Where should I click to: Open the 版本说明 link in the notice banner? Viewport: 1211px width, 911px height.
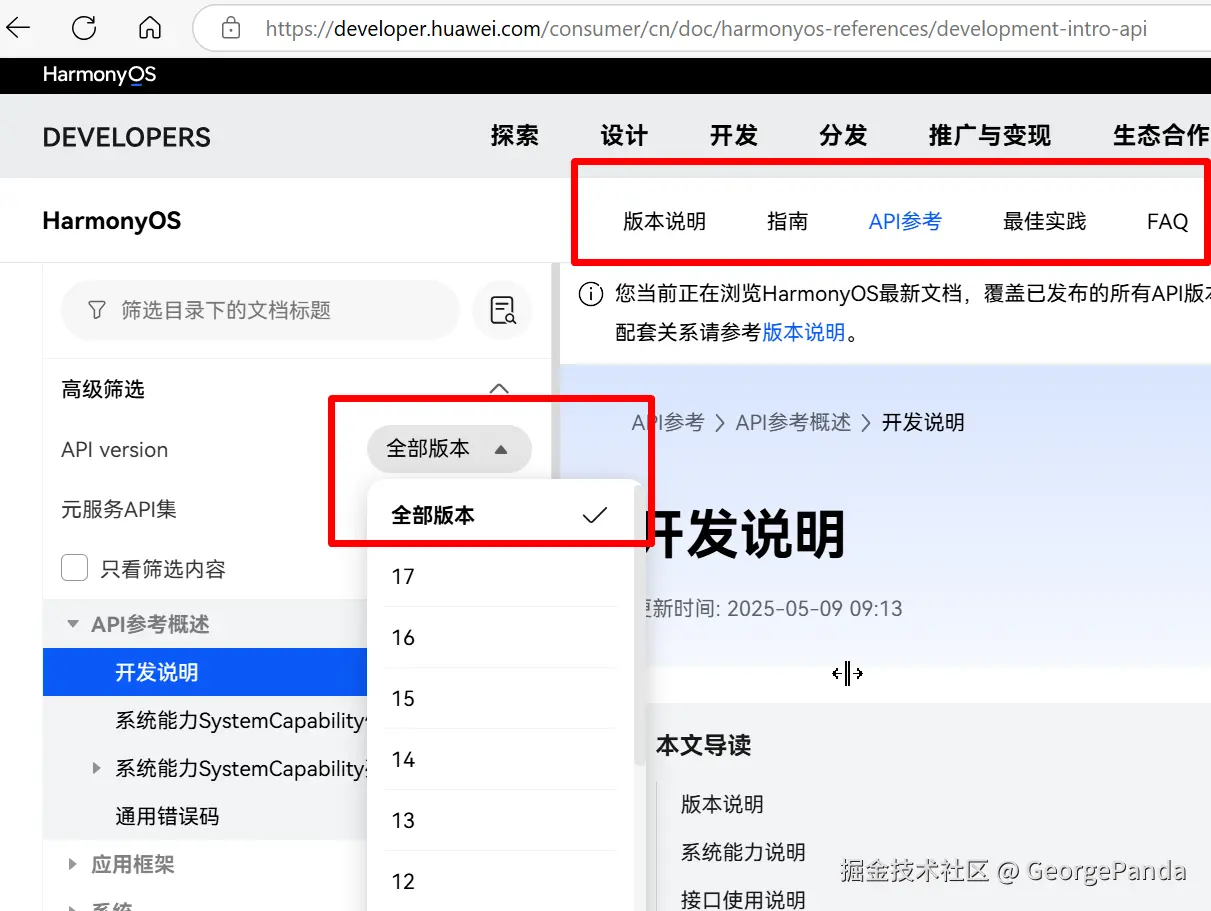(x=804, y=332)
